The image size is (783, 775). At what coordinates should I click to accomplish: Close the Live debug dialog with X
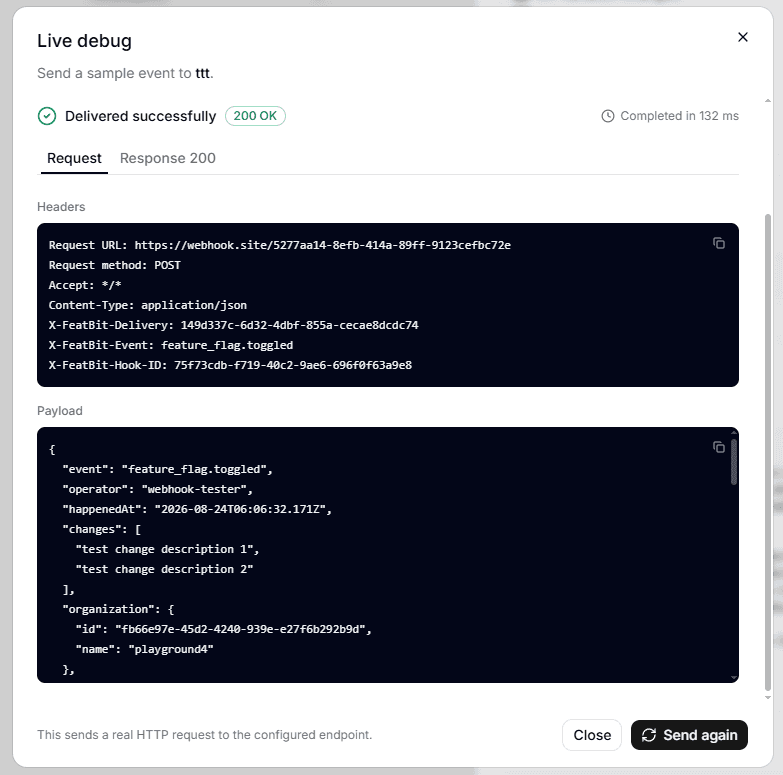743,37
